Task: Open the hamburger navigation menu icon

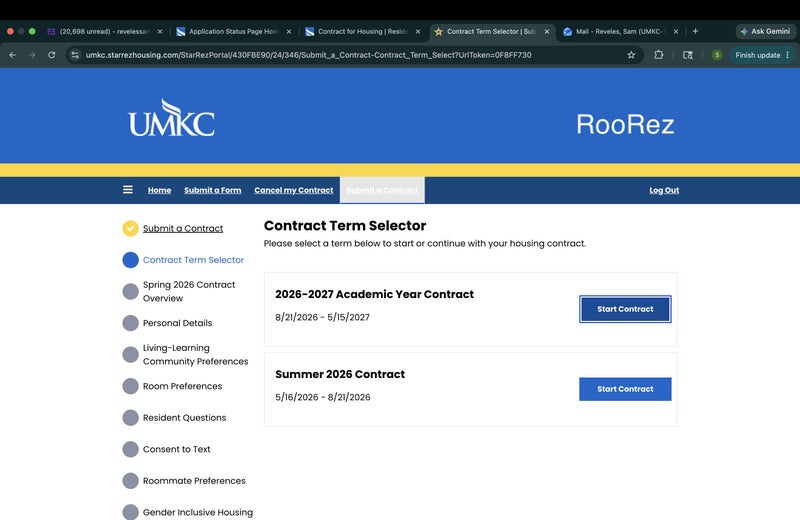Action: [128, 190]
